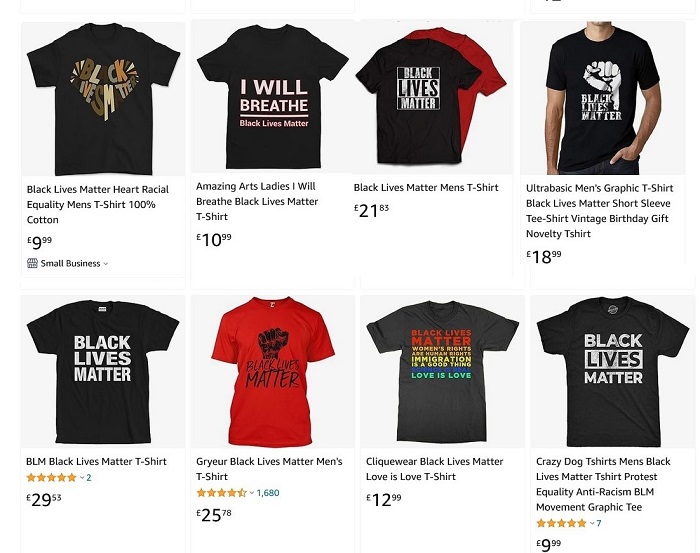The height and width of the screenshot is (553, 700).
Task: Click the red Gryeur fist T-shirt image
Action: pos(272,370)
